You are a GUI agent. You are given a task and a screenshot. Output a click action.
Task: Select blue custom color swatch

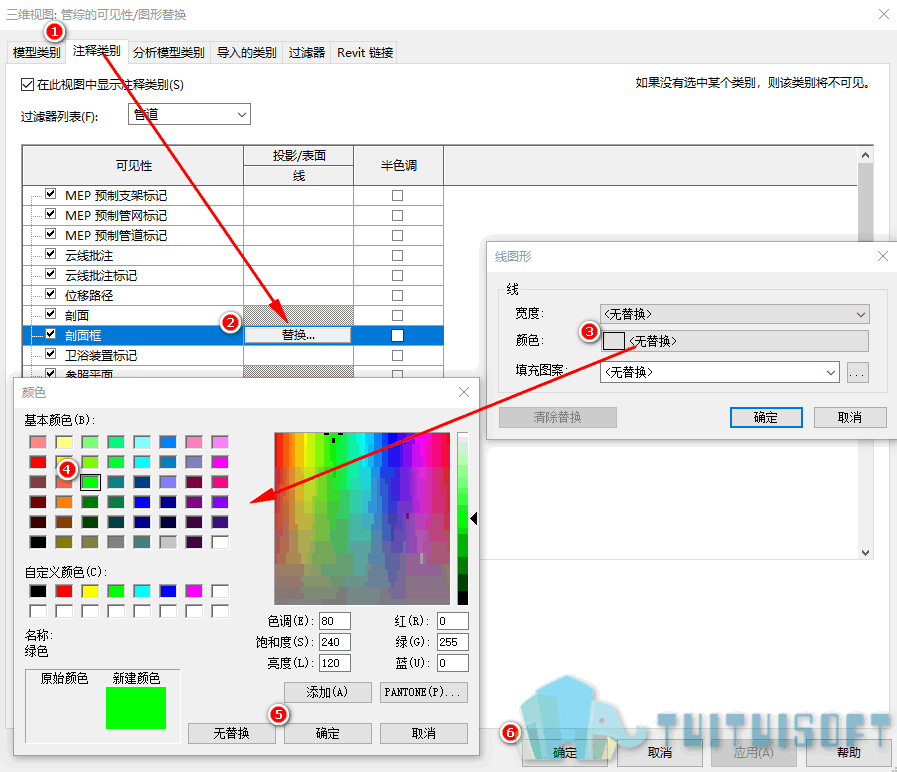[168, 591]
